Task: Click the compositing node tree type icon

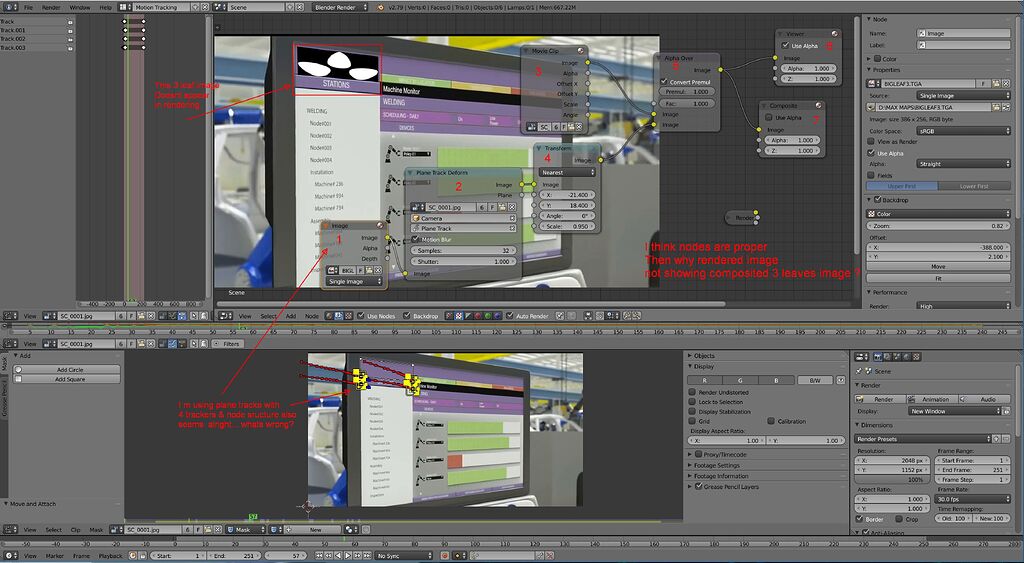Action: (x=338, y=316)
